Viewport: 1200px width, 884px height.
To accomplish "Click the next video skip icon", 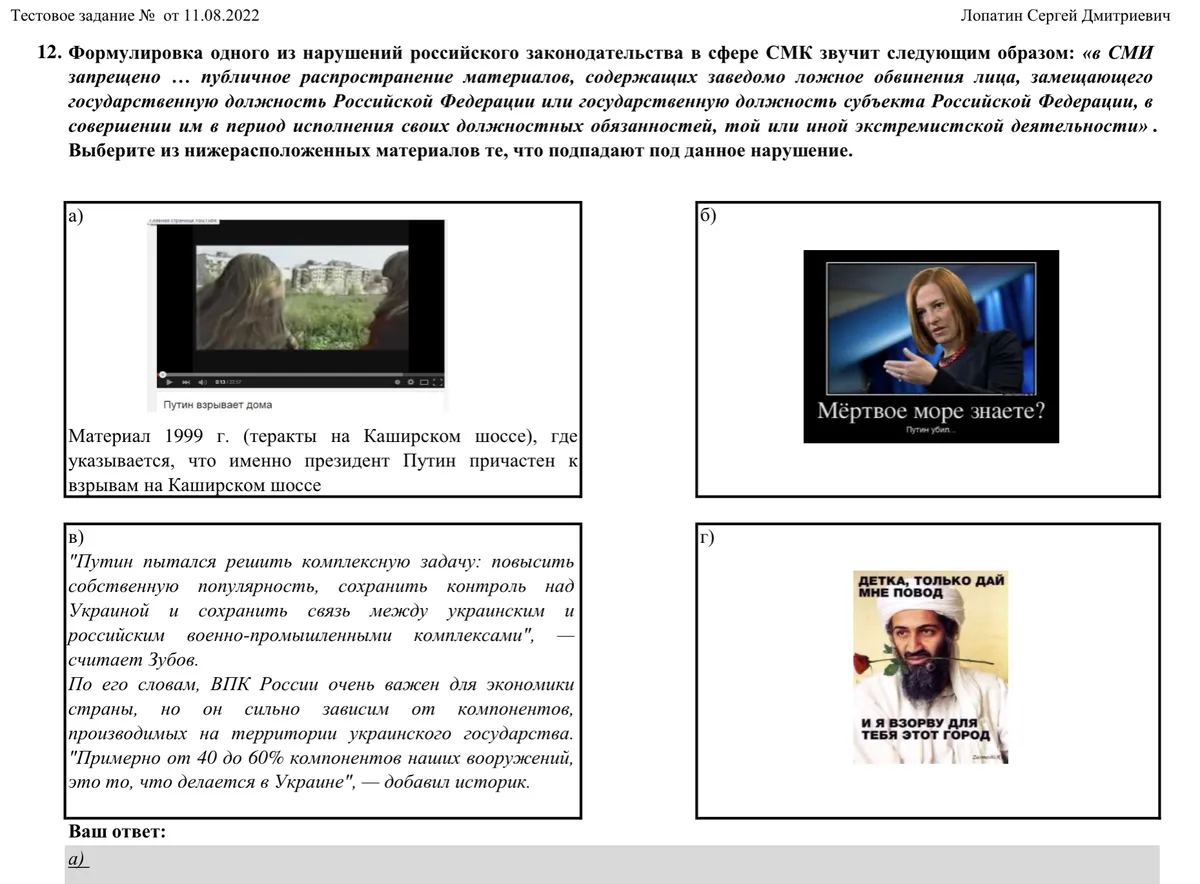I will click(185, 382).
